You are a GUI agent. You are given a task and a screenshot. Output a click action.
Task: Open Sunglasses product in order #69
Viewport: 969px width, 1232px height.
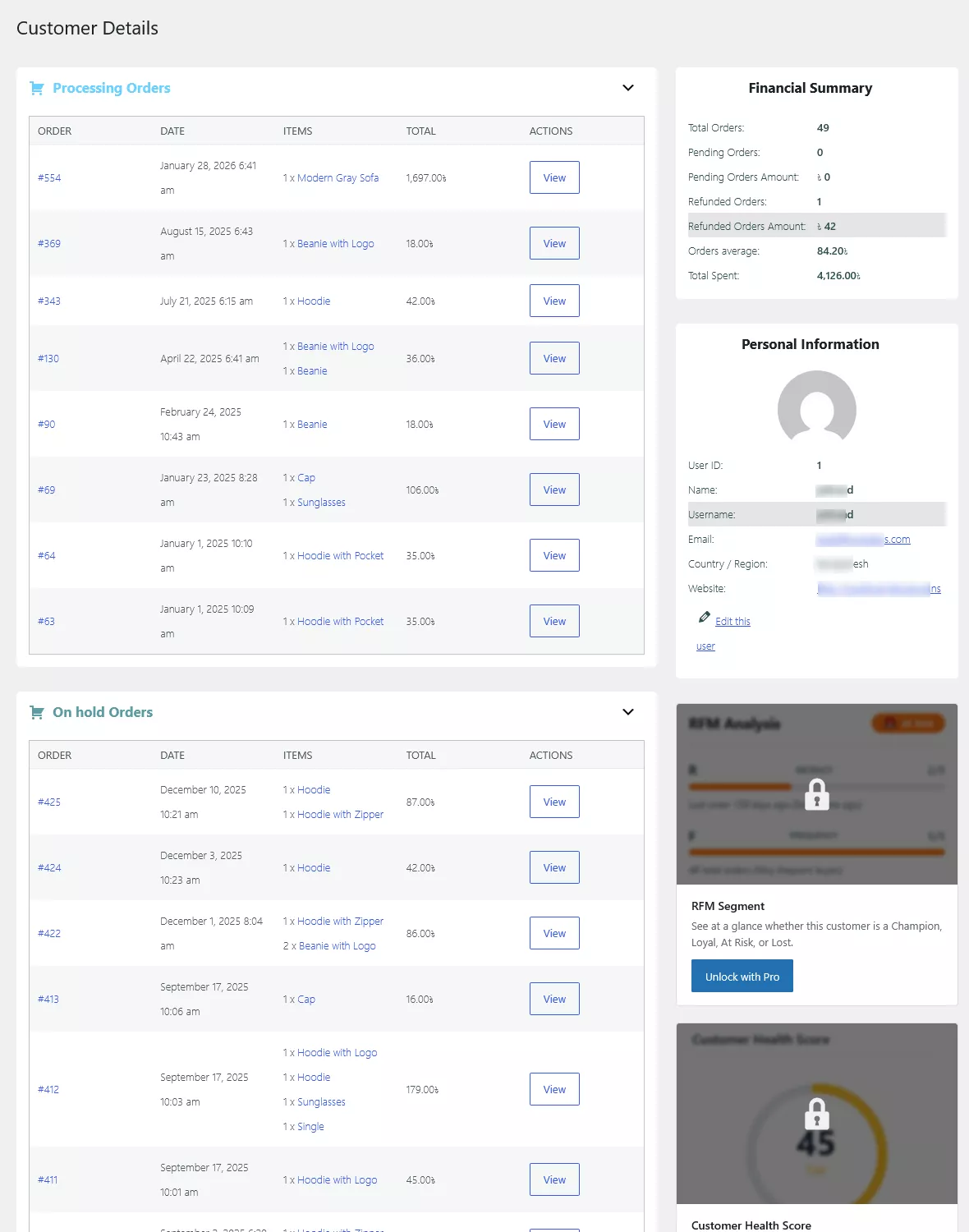[x=321, y=503]
